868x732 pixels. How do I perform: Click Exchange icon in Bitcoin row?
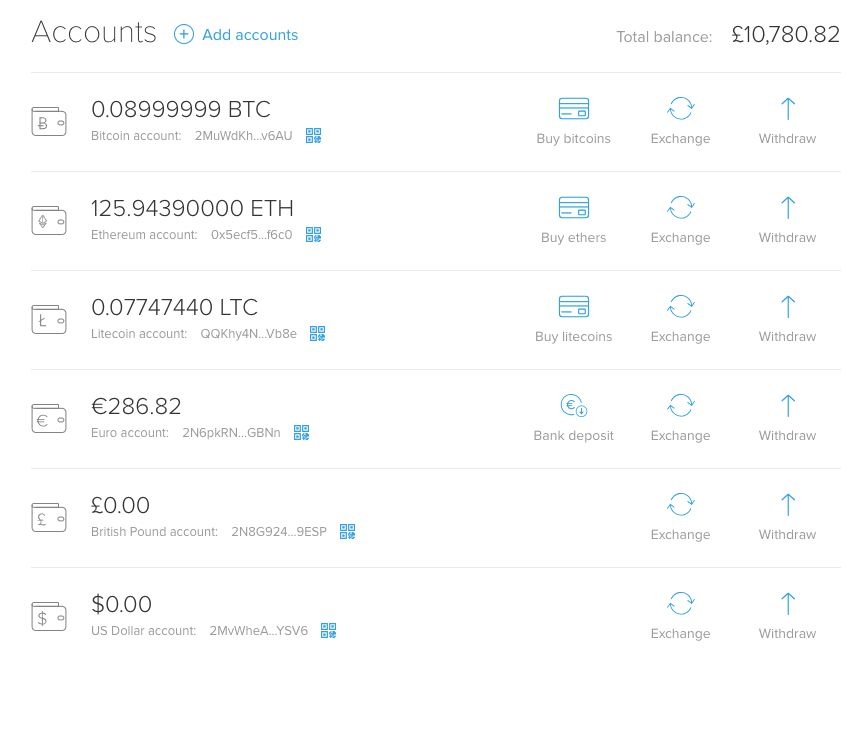[x=680, y=109]
